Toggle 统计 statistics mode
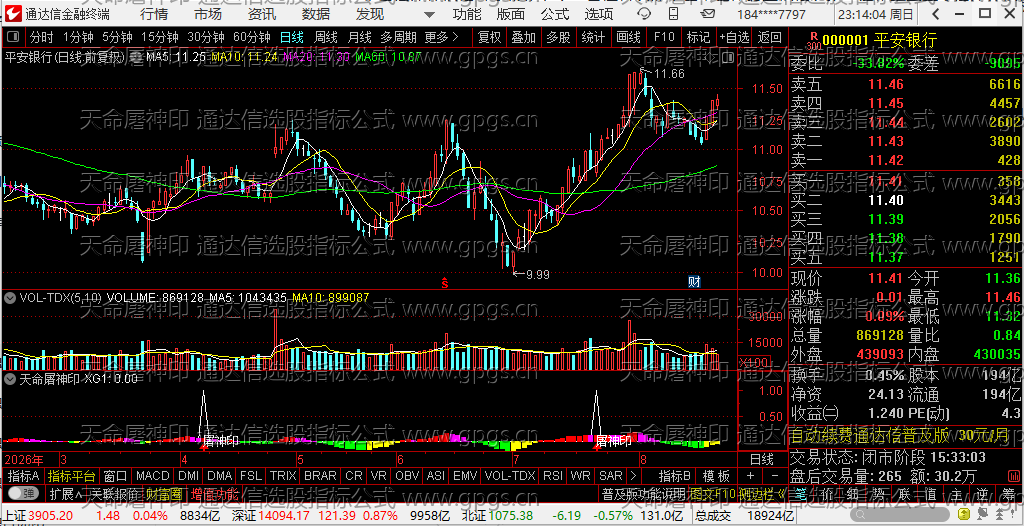This screenshot has width=1024, height=526. coord(592,38)
